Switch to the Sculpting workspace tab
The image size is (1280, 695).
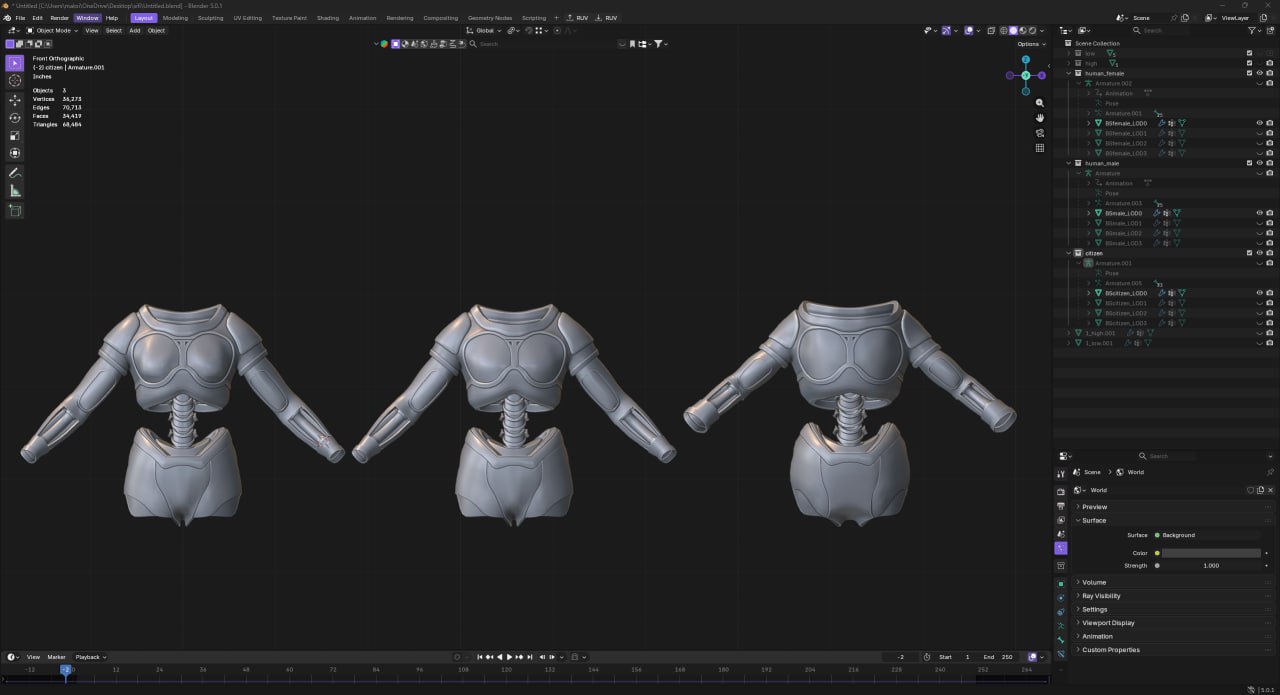pyautogui.click(x=210, y=18)
